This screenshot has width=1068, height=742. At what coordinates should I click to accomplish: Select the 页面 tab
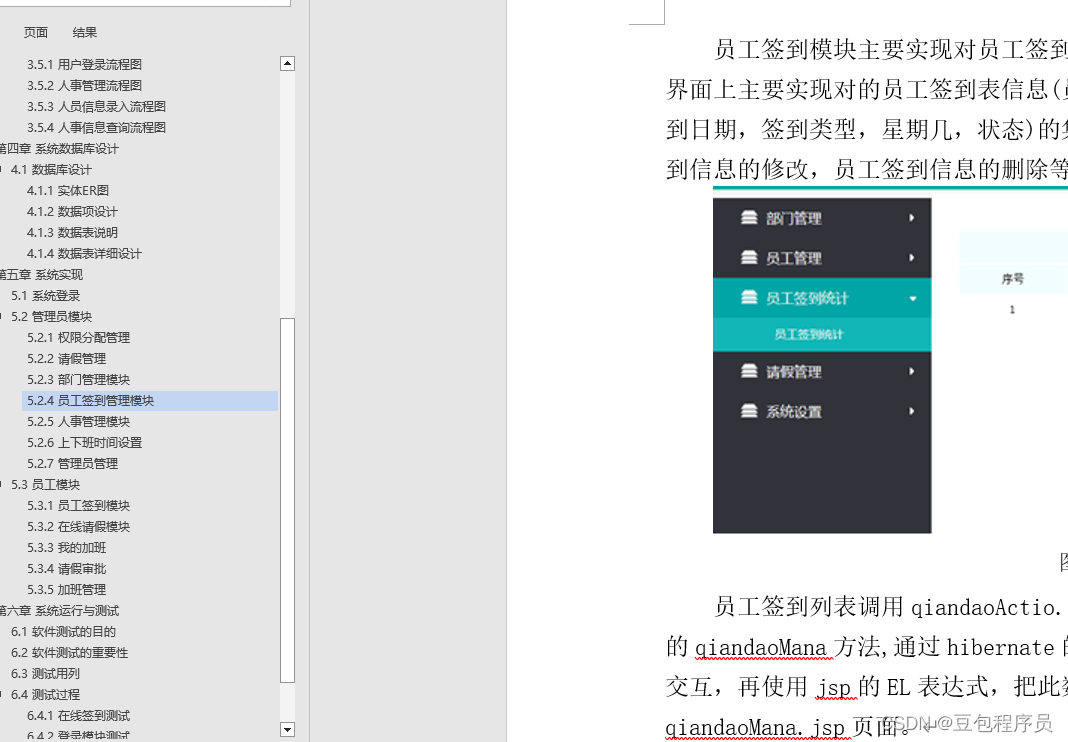click(36, 32)
